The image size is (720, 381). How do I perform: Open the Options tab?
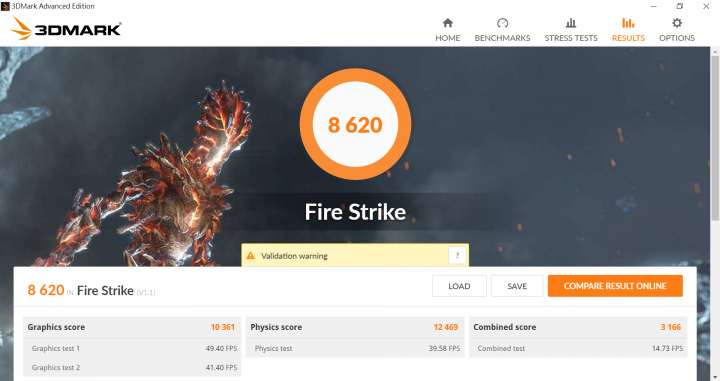[676, 30]
